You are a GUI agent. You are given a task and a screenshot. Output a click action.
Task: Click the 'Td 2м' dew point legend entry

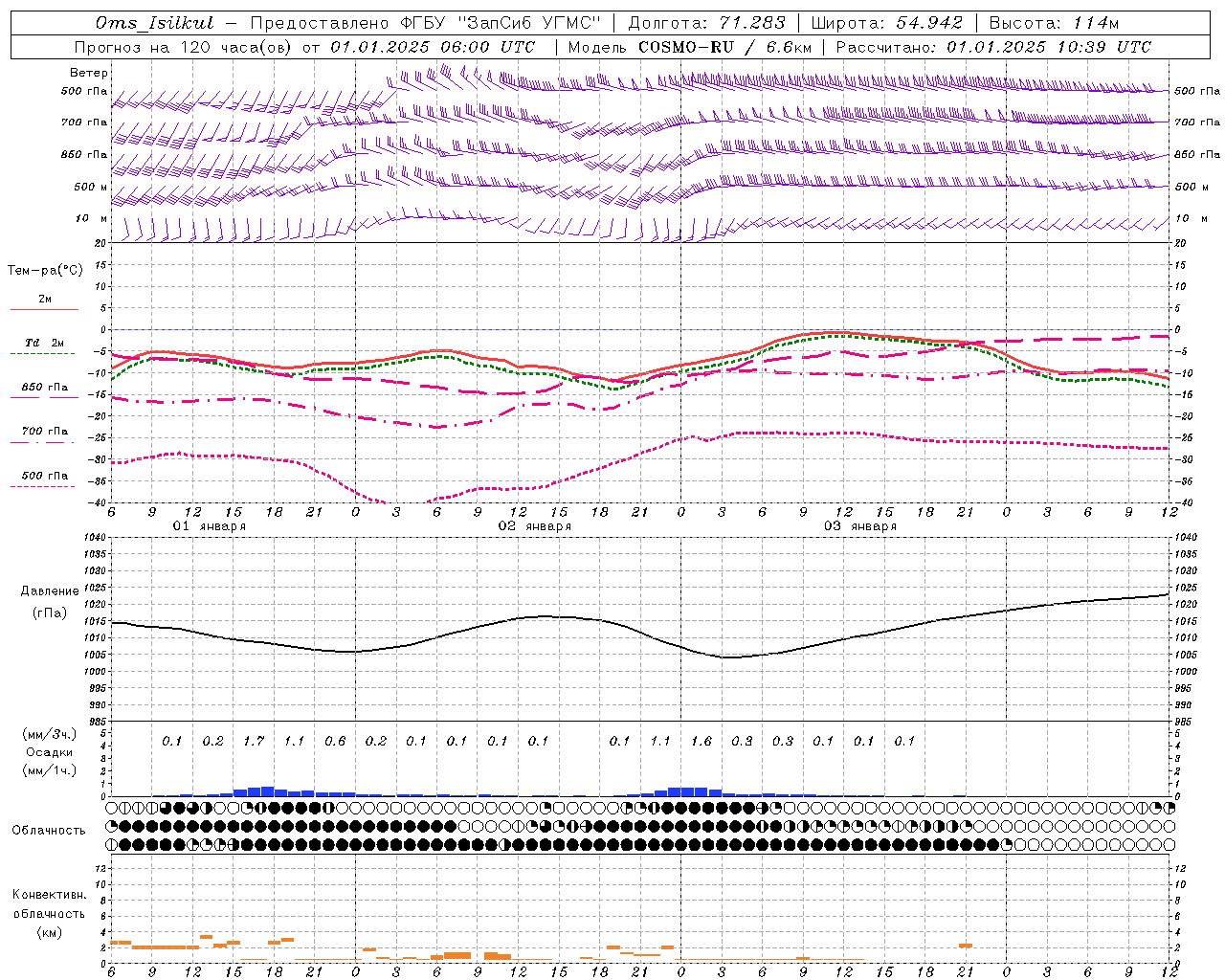coord(45,343)
